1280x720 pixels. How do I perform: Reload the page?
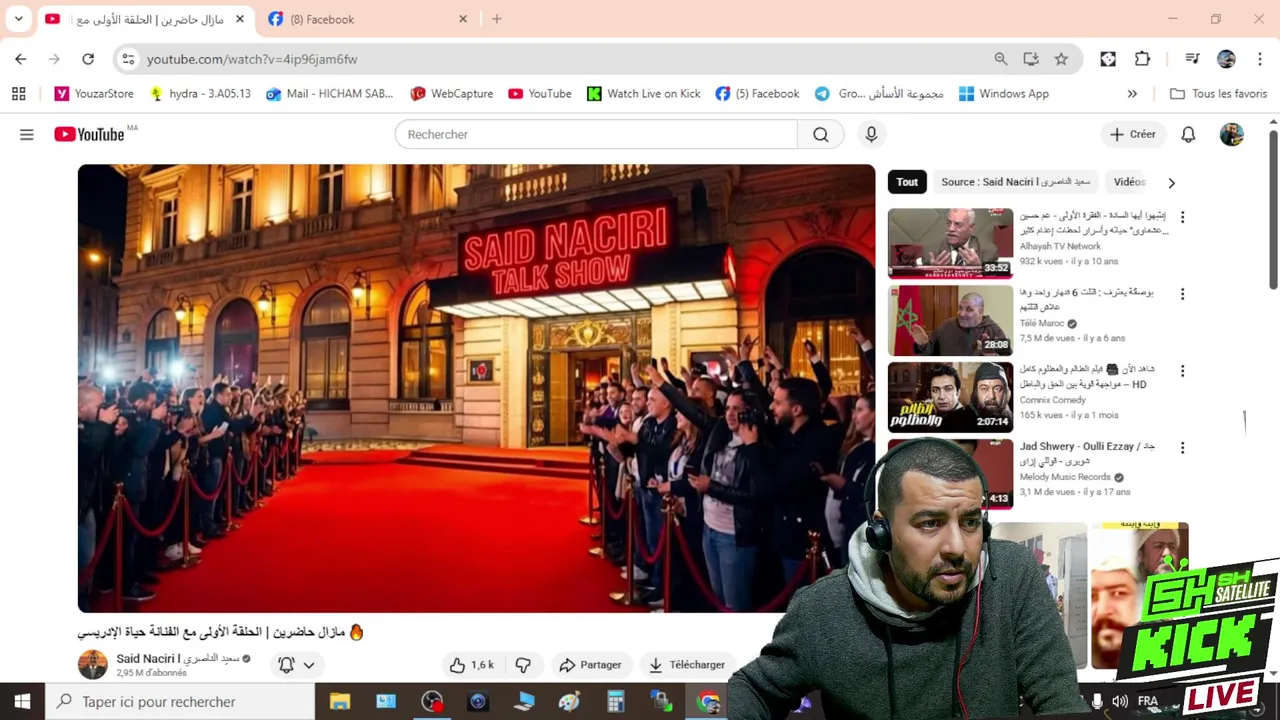coord(88,59)
